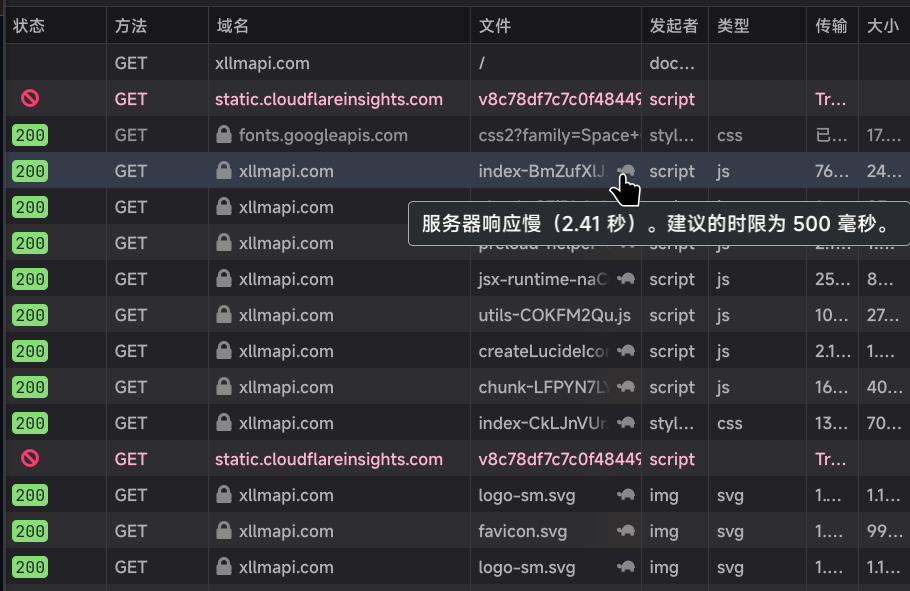This screenshot has height=591, width=910.
Task: Click the turtle icon beside index-CkLJnVU stylesheet
Action: (626, 423)
